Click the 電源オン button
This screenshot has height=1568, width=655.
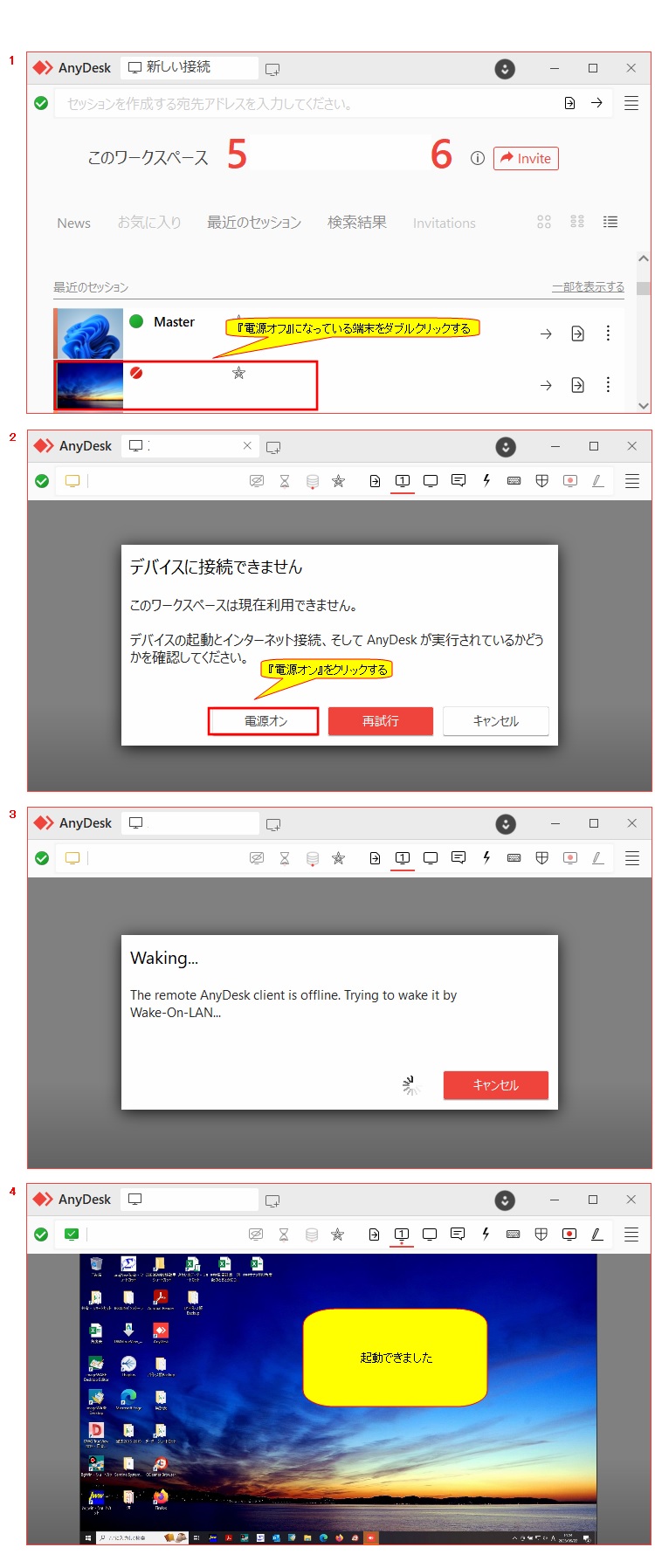click(x=263, y=721)
